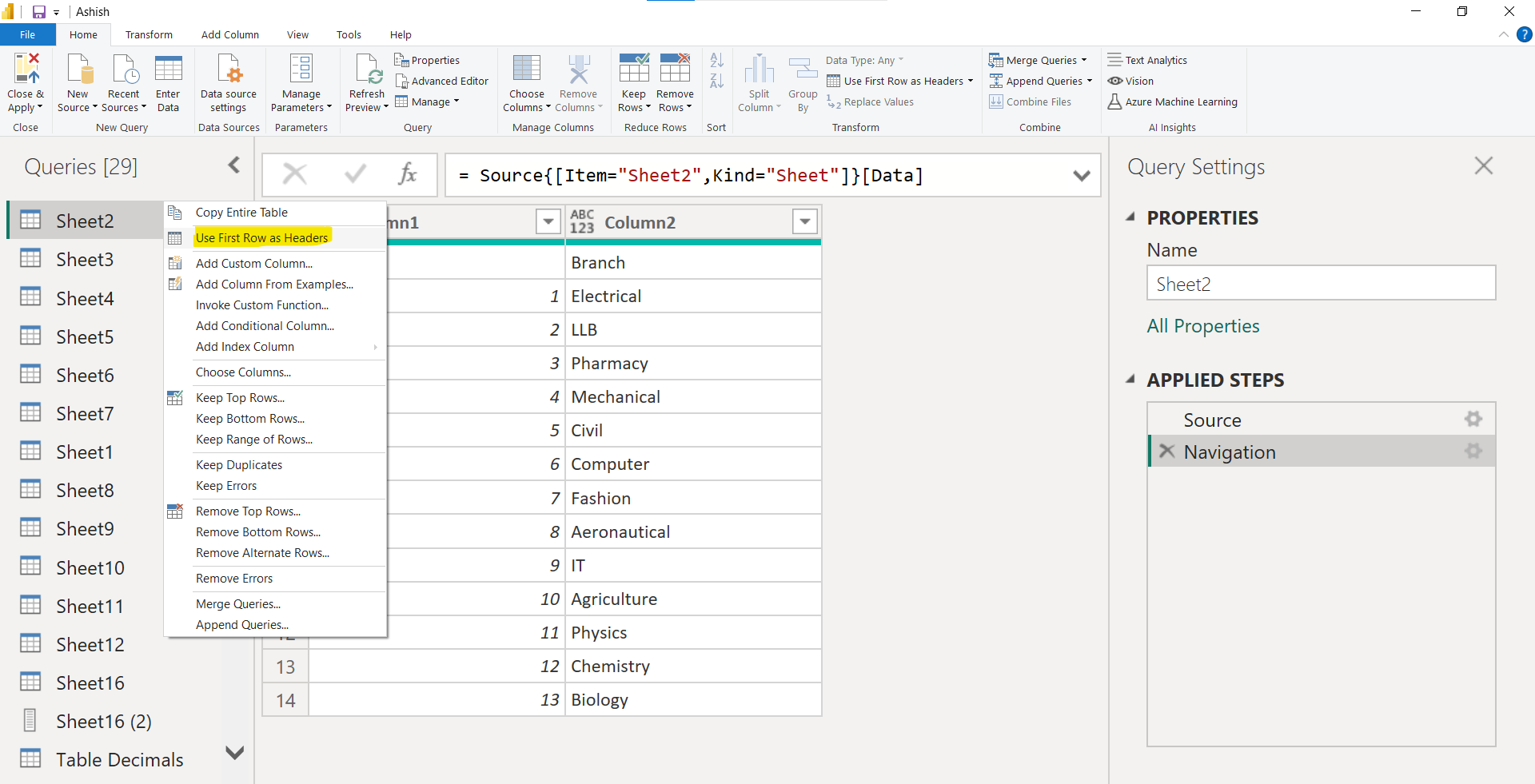1535x784 pixels.
Task: Click the All Properties link
Action: coord(1202,325)
